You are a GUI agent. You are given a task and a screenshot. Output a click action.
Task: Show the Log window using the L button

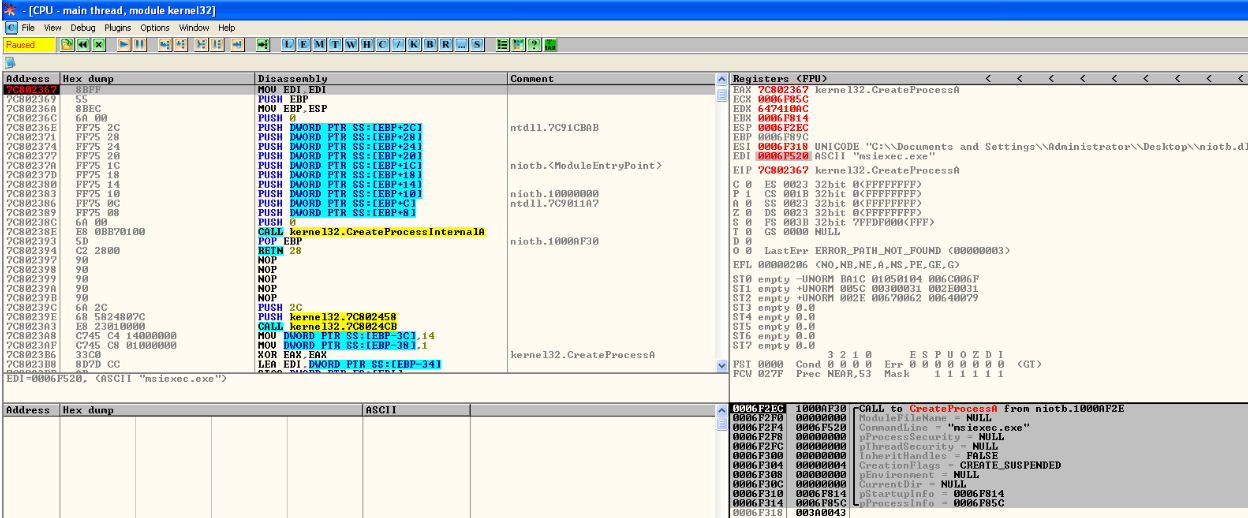(x=288, y=45)
